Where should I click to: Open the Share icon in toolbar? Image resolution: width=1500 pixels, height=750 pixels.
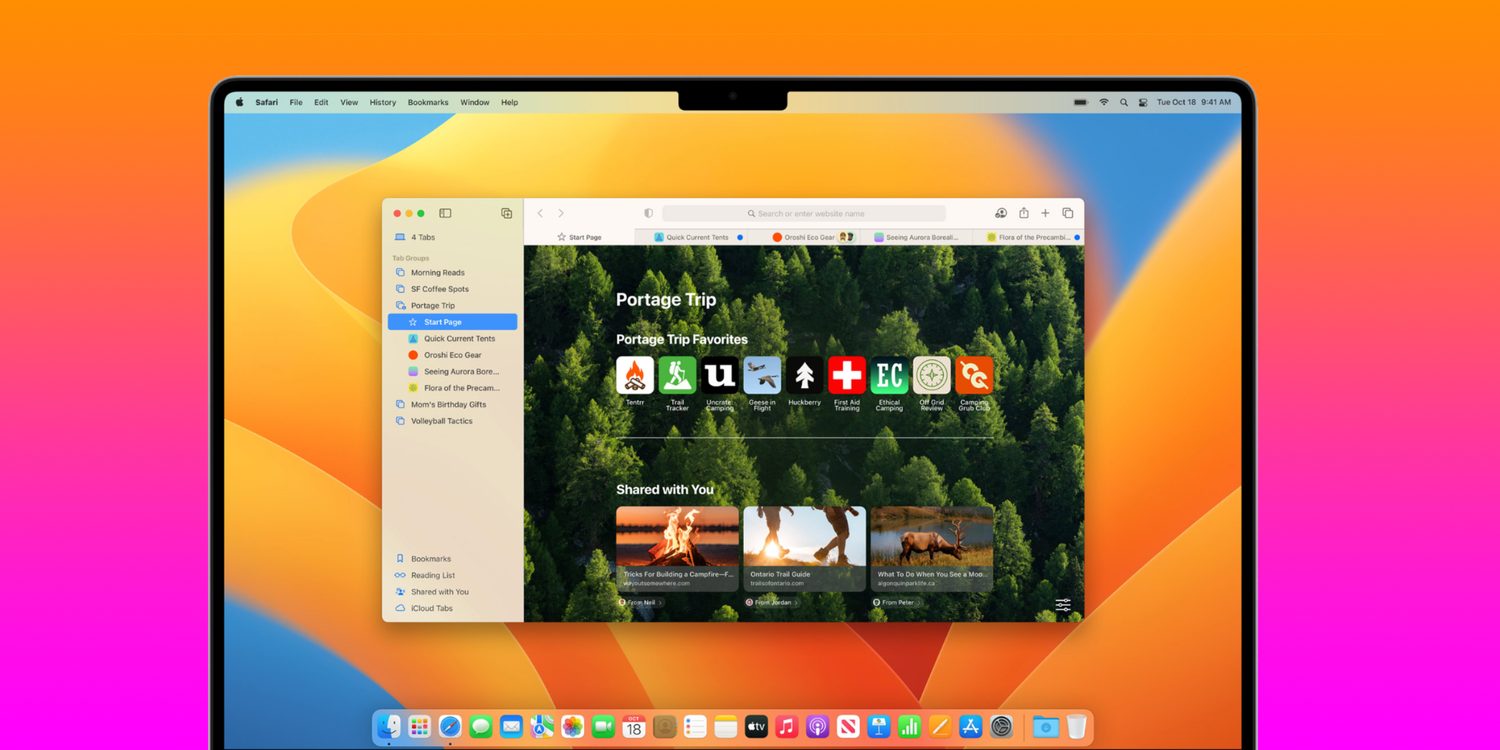pyautogui.click(x=1024, y=213)
